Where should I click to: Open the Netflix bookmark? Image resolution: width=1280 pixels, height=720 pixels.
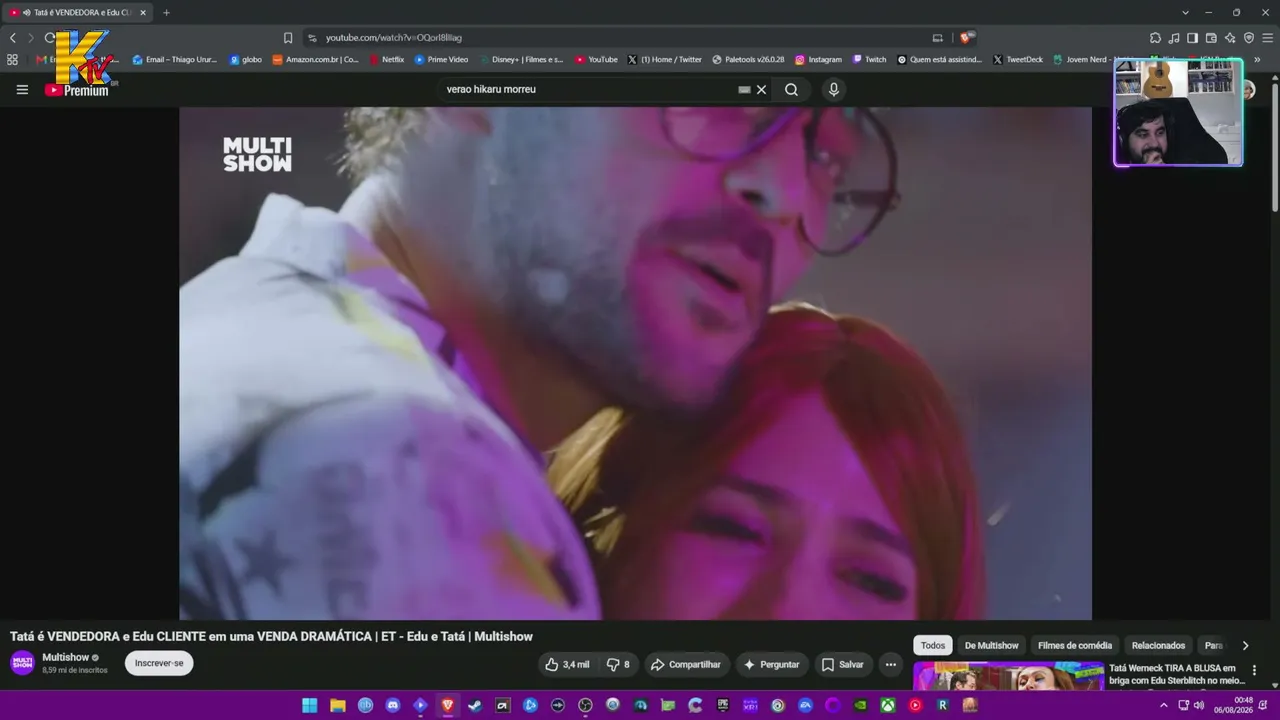tap(387, 59)
